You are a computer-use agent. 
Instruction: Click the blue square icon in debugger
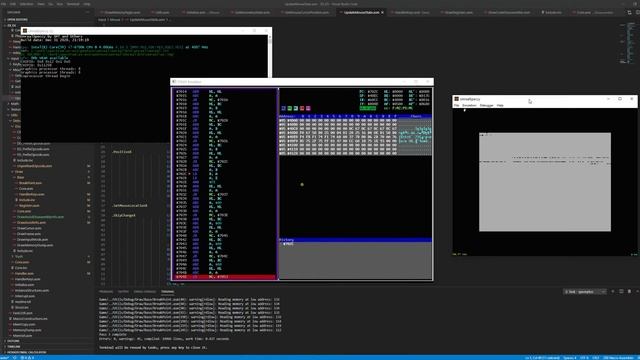pyautogui.click(x=283, y=108)
